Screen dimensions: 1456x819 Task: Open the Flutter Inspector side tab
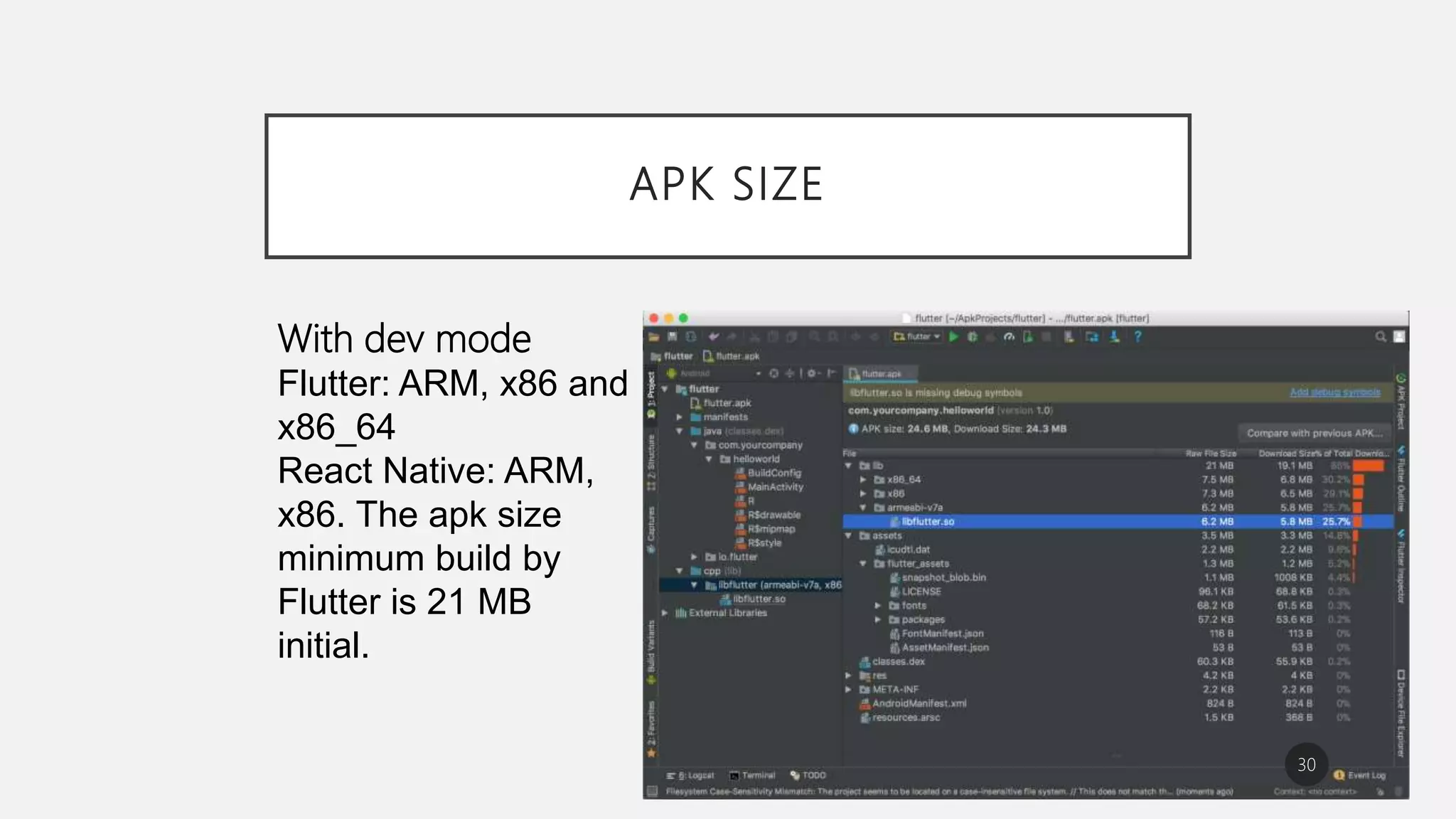1401,567
